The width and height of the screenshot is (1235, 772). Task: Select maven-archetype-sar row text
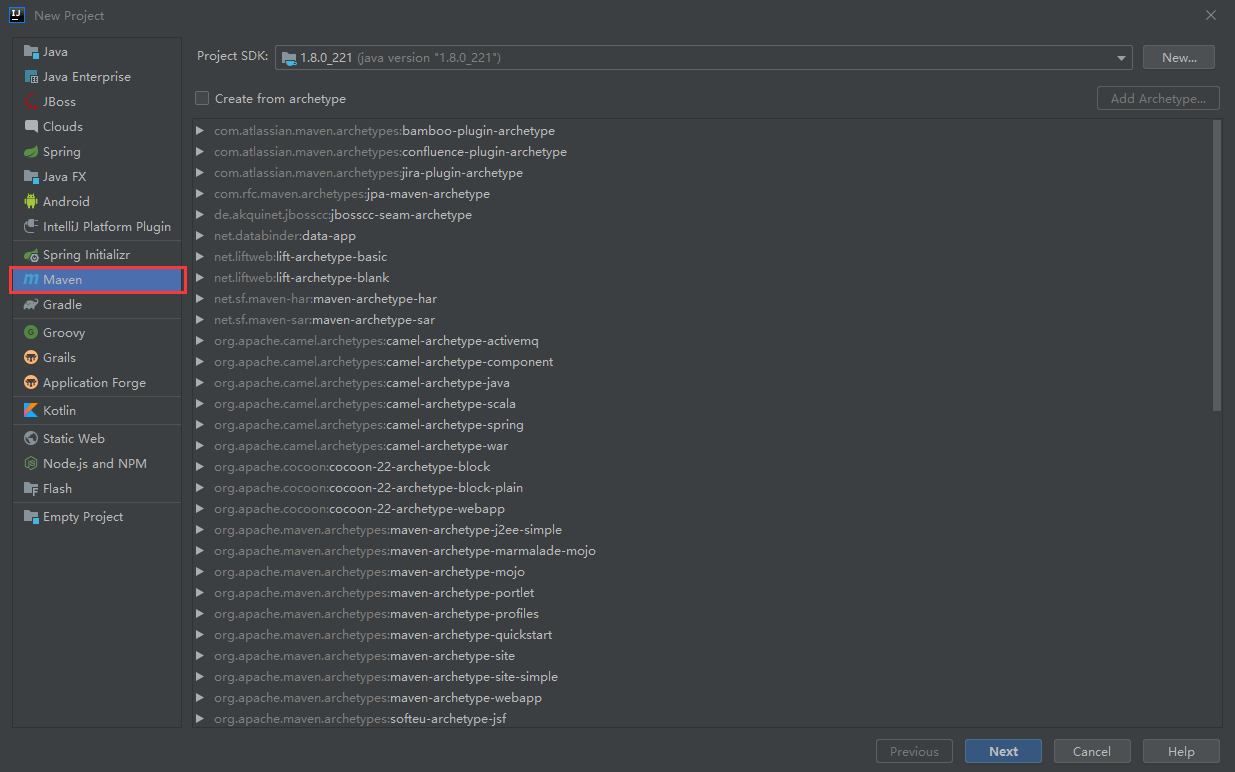(324, 320)
